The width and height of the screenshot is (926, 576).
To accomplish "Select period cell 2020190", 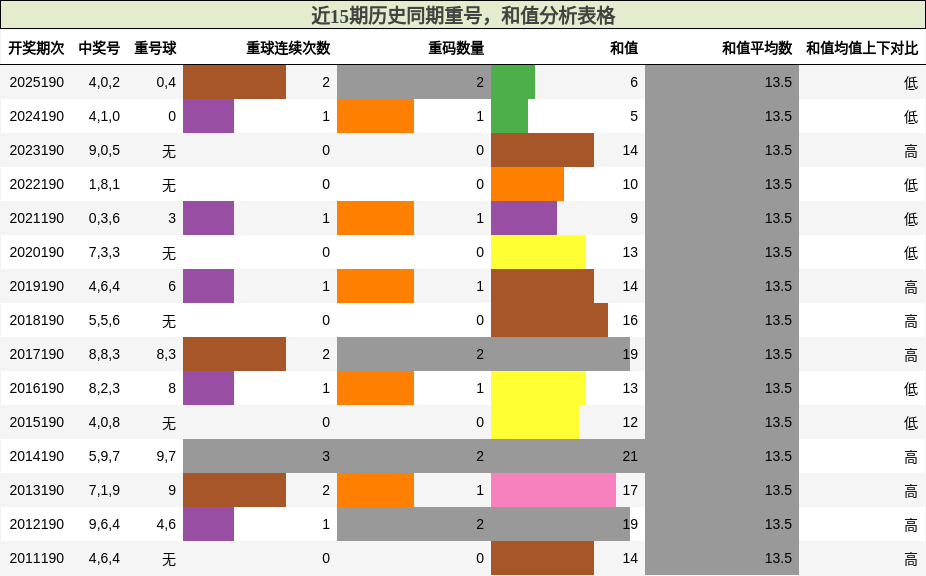I will coord(37,252).
